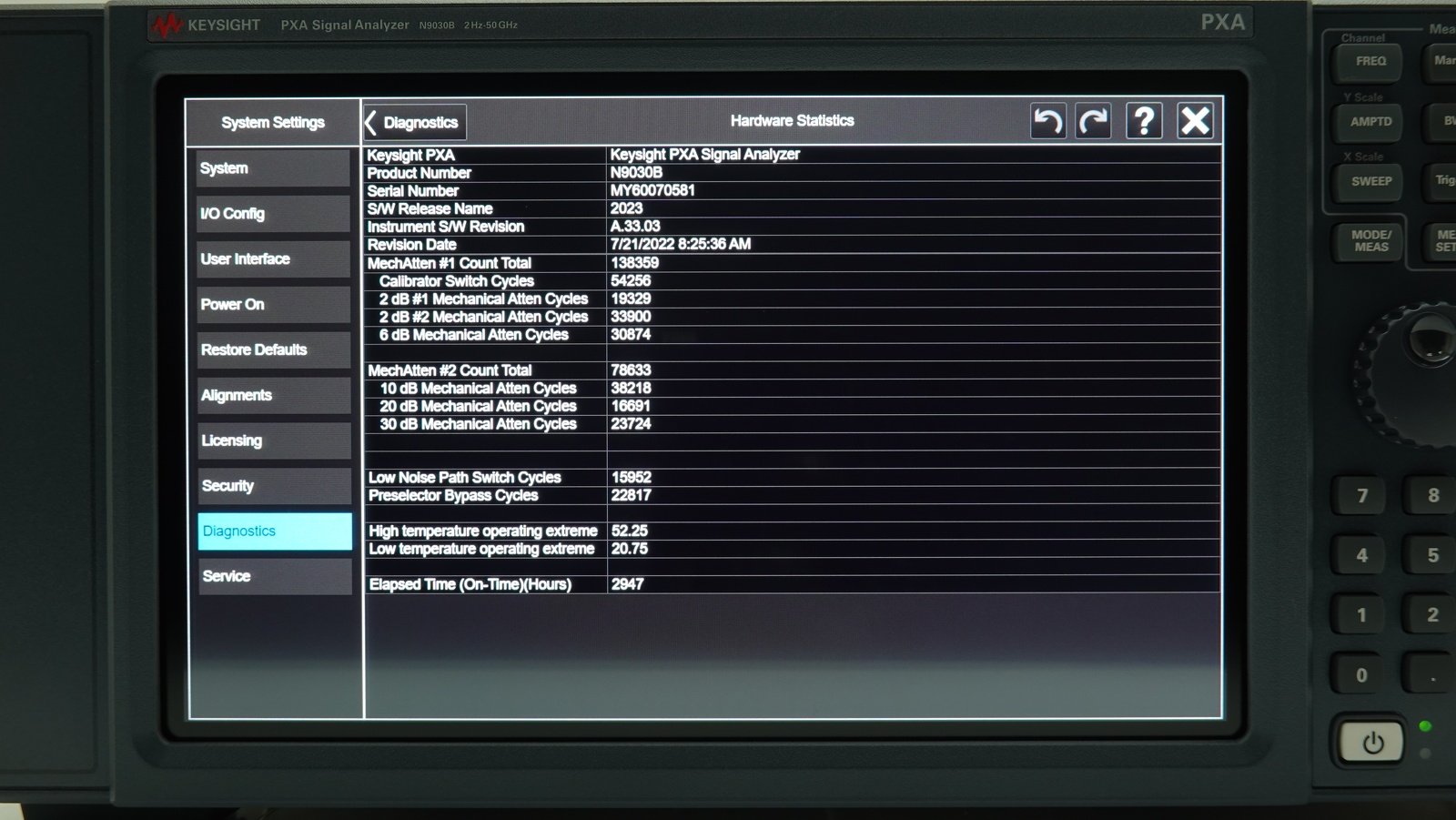Select MechAtten #2 Count Total row
Image resolution: width=1456 pixels, height=820 pixels.
coord(792,370)
